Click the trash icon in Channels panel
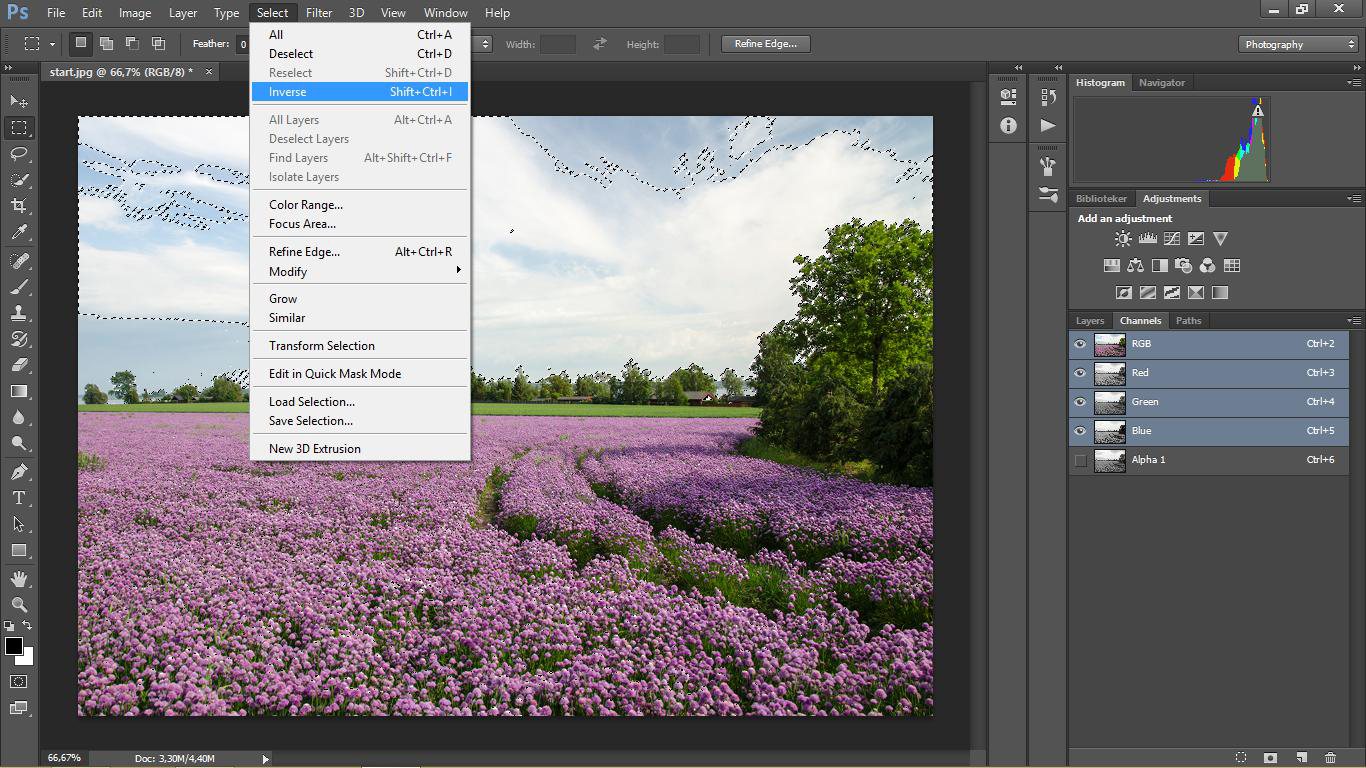This screenshot has height=768, width=1366. click(x=1330, y=758)
